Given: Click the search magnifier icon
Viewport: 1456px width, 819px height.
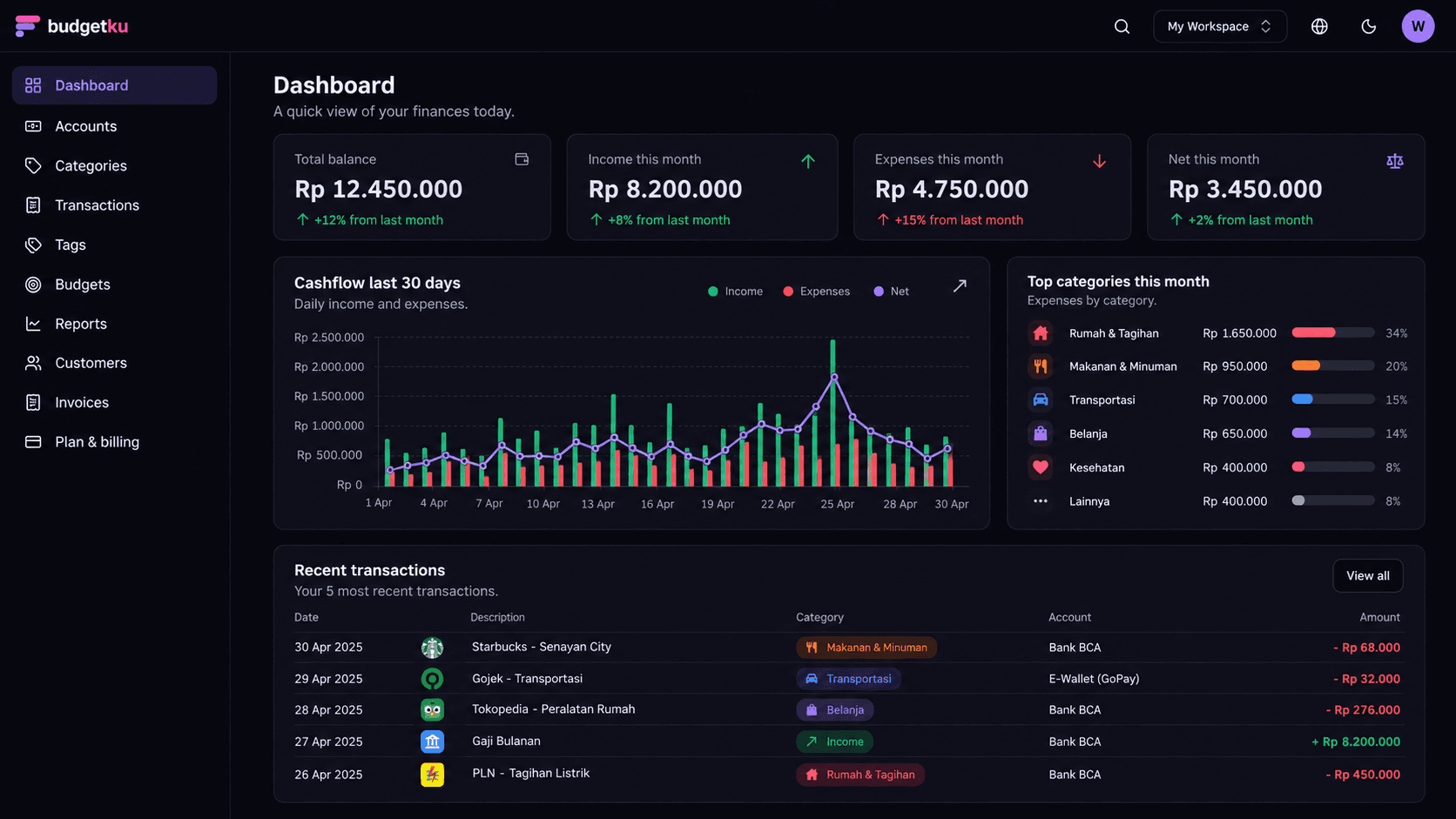Looking at the screenshot, I should click(1122, 27).
